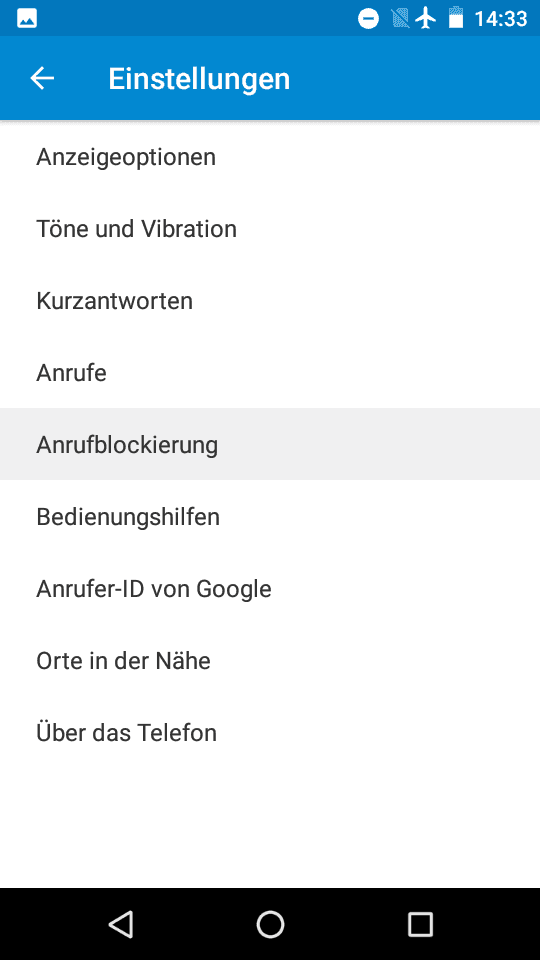Open Anrufer-ID von Google

point(270,588)
